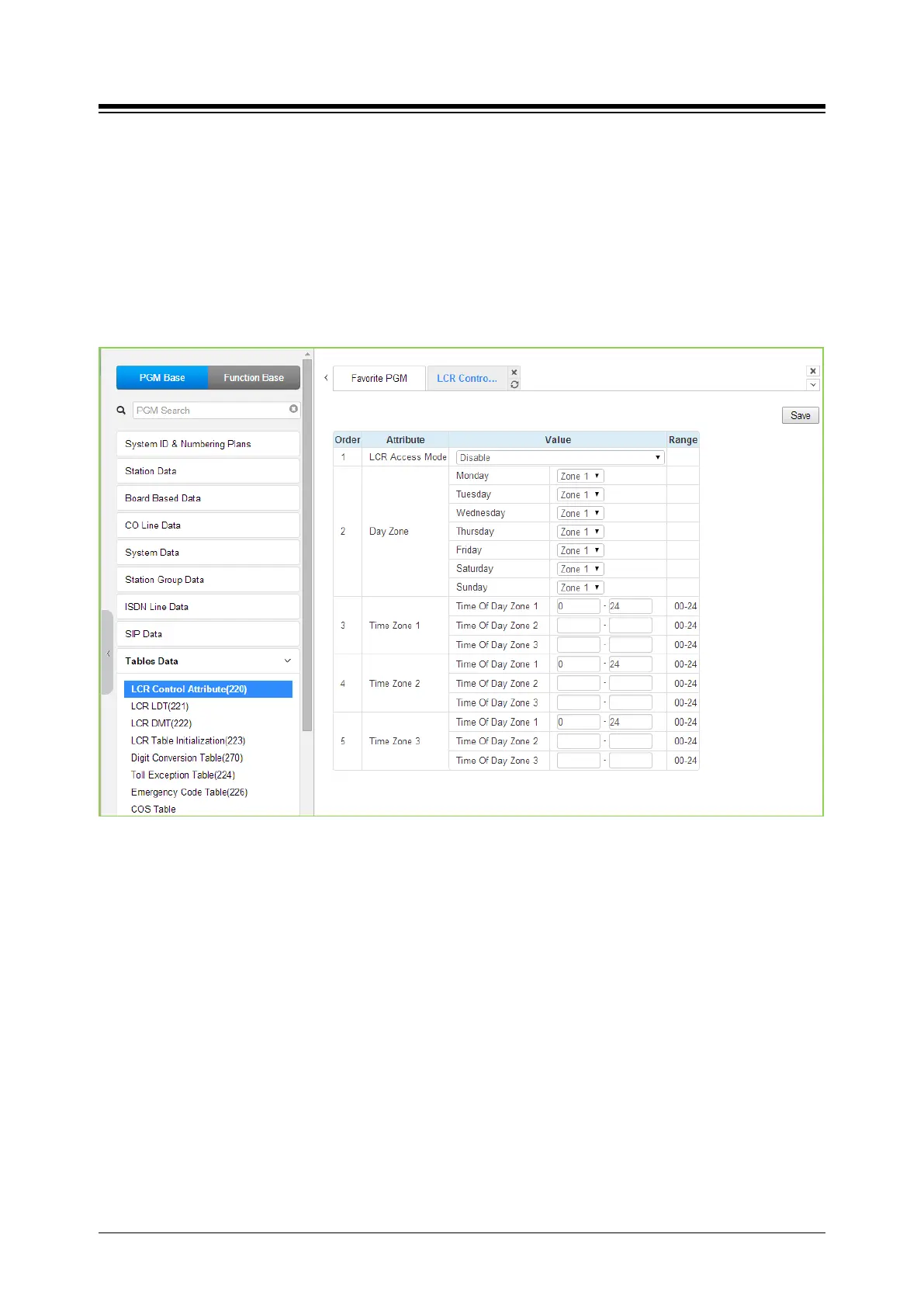Click Time Zone 3 Zone 1 start field
Image resolution: width=924 pixels, height=1307 pixels.
(x=579, y=722)
